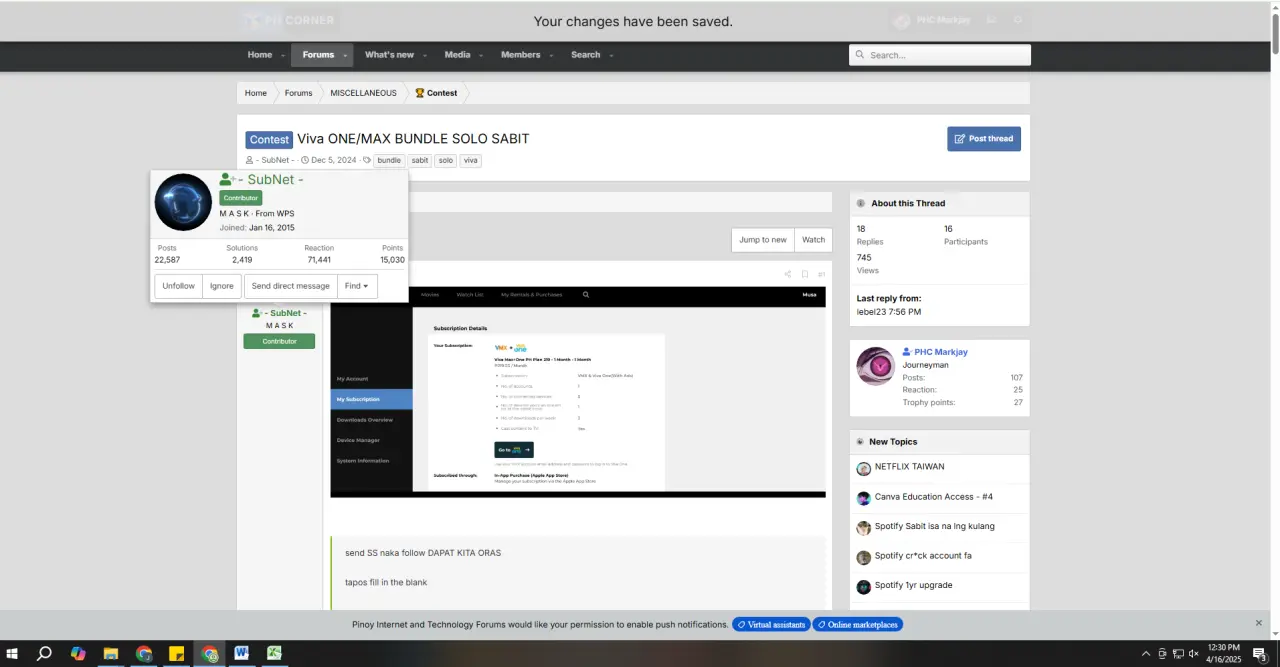1280x667 pixels.
Task: Click the Ignore button in the user card
Action: pos(222,286)
